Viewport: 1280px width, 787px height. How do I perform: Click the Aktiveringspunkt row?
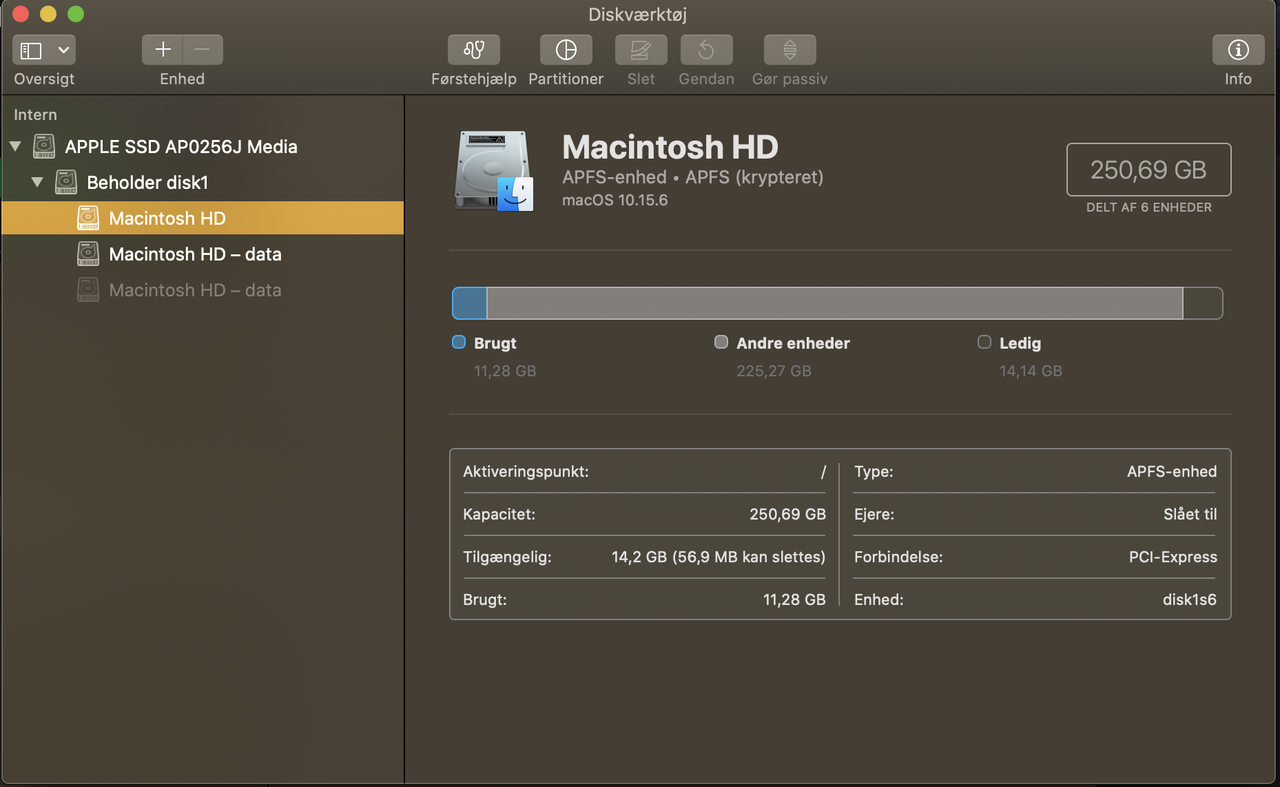click(x=644, y=471)
